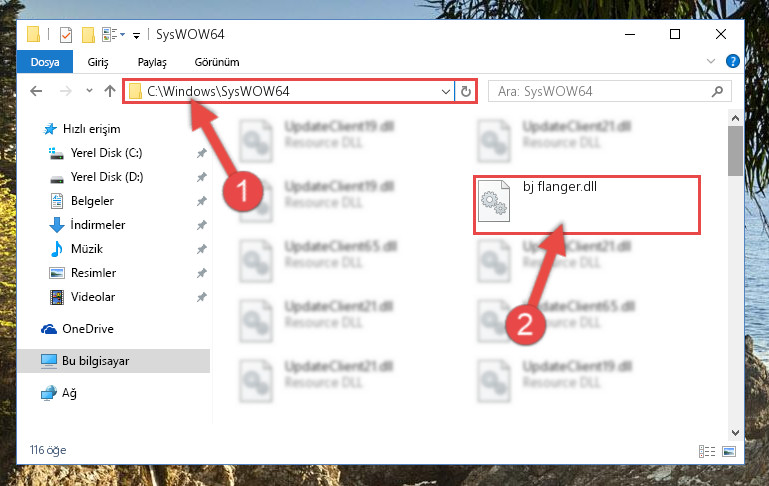The image size is (769, 486).
Task: Open the Görünüm ribbon tab
Action: click(x=217, y=62)
